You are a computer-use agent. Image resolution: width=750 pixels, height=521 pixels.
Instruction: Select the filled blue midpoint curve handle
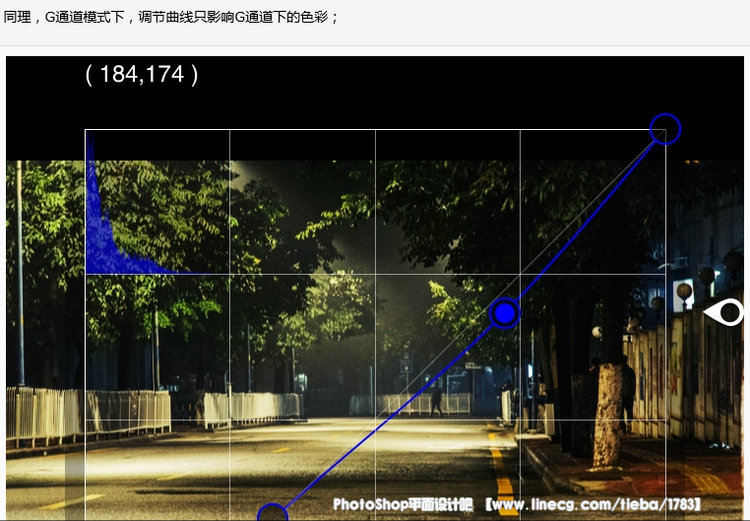coord(505,313)
